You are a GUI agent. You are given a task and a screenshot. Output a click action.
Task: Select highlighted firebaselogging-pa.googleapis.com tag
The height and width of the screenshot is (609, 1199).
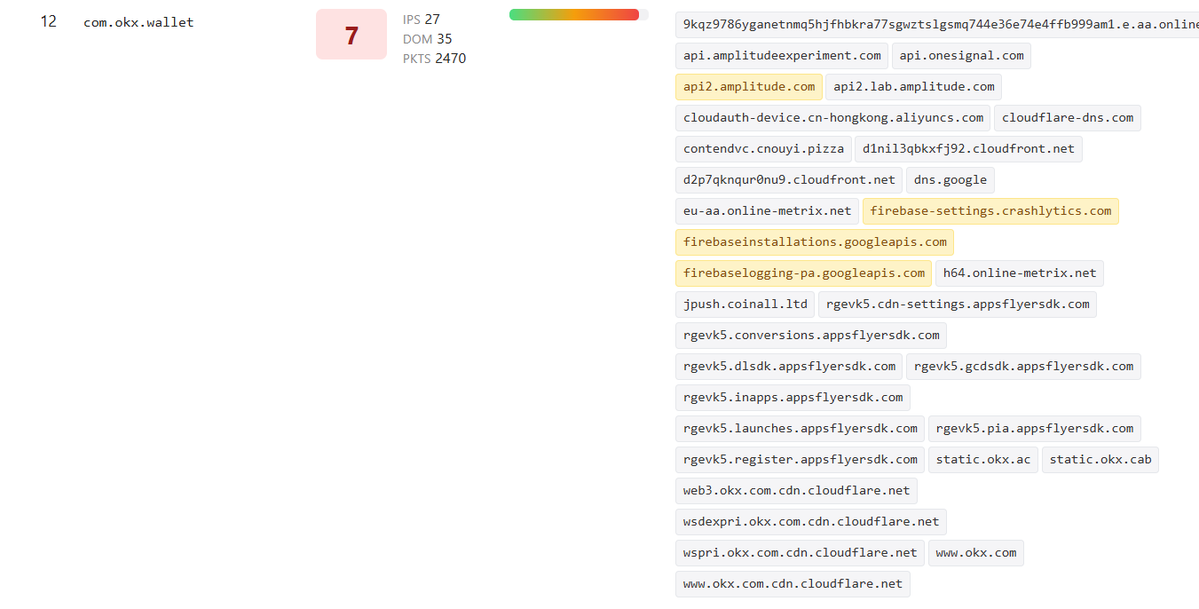[x=804, y=273]
